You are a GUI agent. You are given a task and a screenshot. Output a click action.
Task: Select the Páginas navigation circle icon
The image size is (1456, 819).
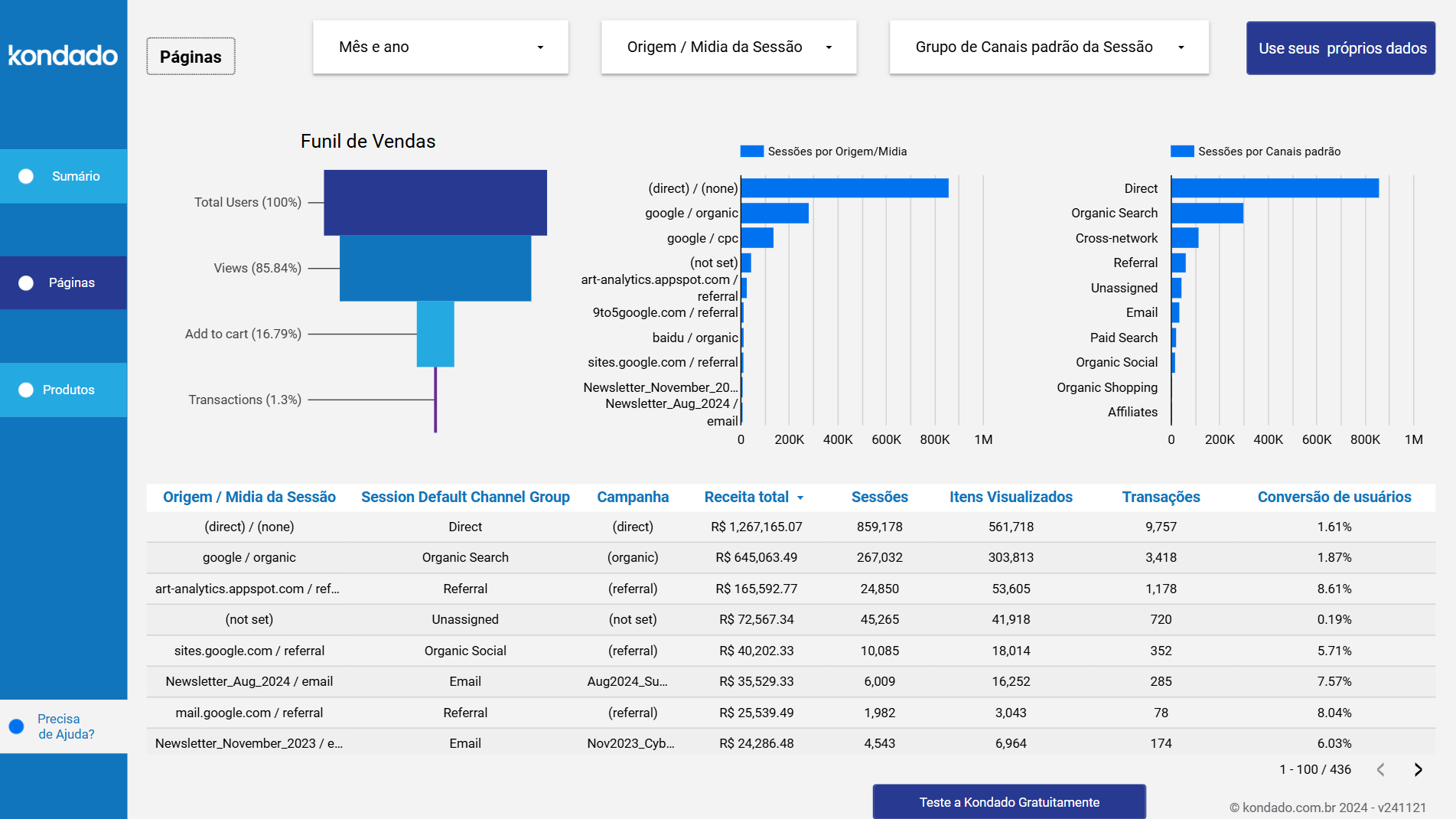(27, 282)
